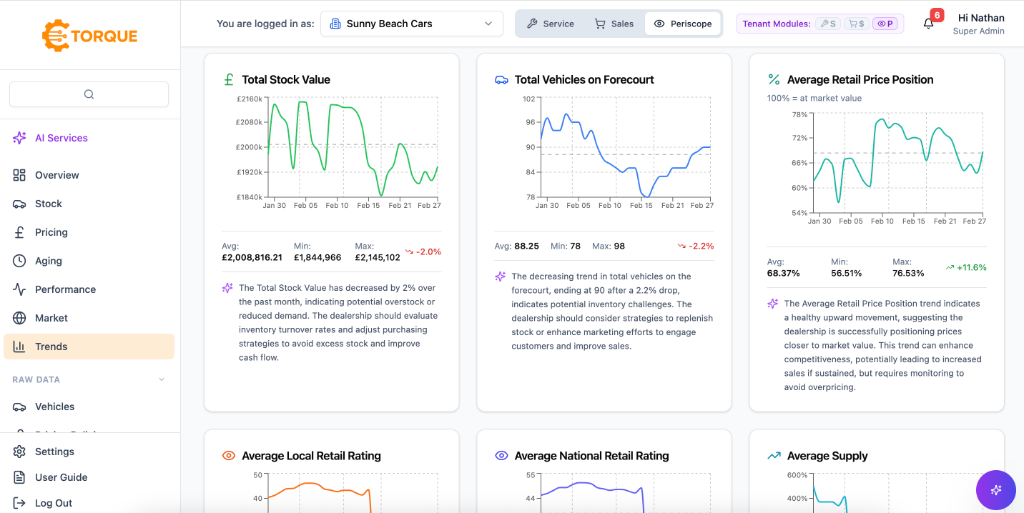This screenshot has height=513, width=1024.
Task: Click the price position AI insight sparkle
Action: pos(773,303)
